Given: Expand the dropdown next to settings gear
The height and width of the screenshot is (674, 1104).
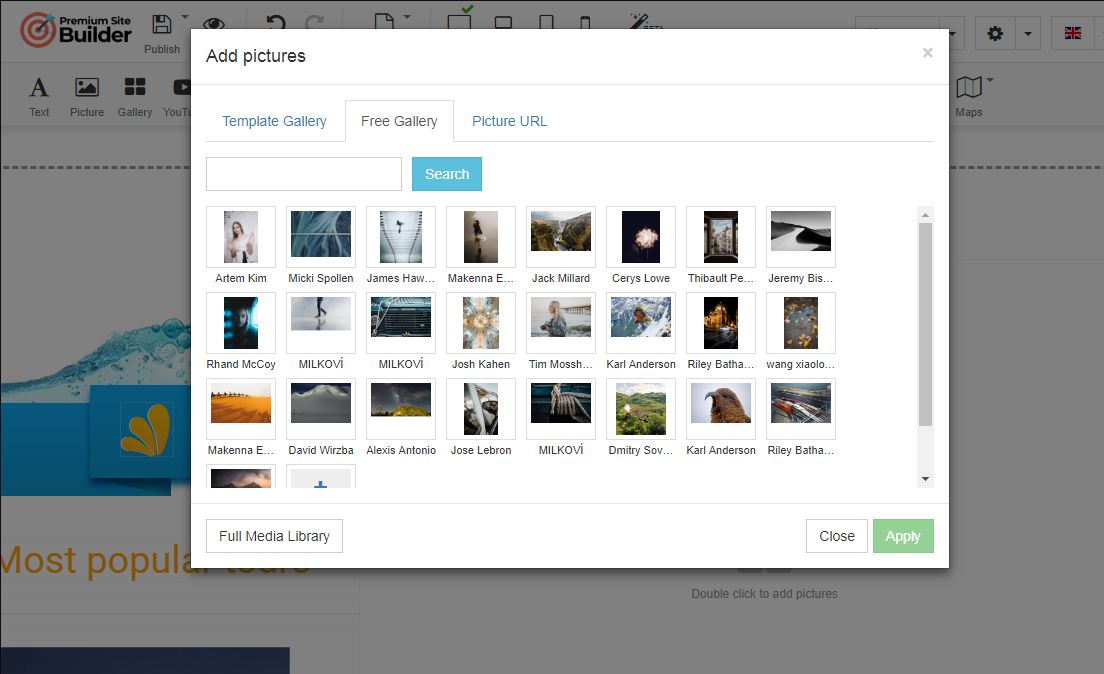Looking at the screenshot, I should (x=1028, y=33).
